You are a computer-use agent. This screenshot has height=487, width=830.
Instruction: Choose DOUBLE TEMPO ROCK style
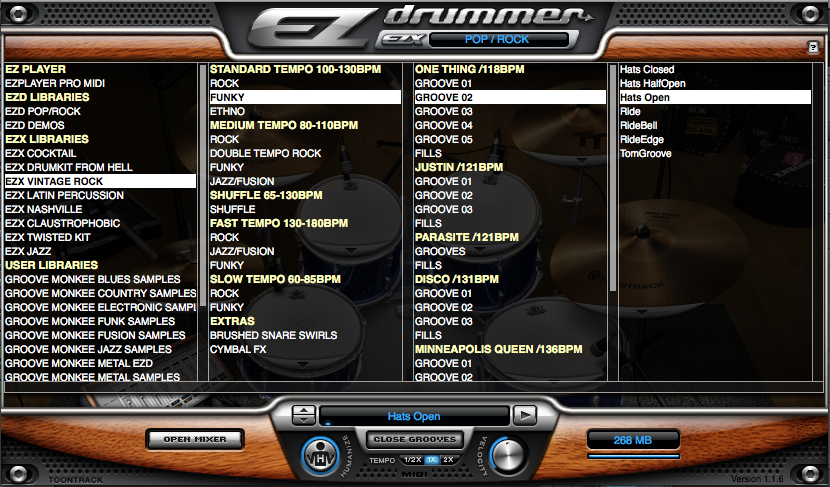coord(305,153)
